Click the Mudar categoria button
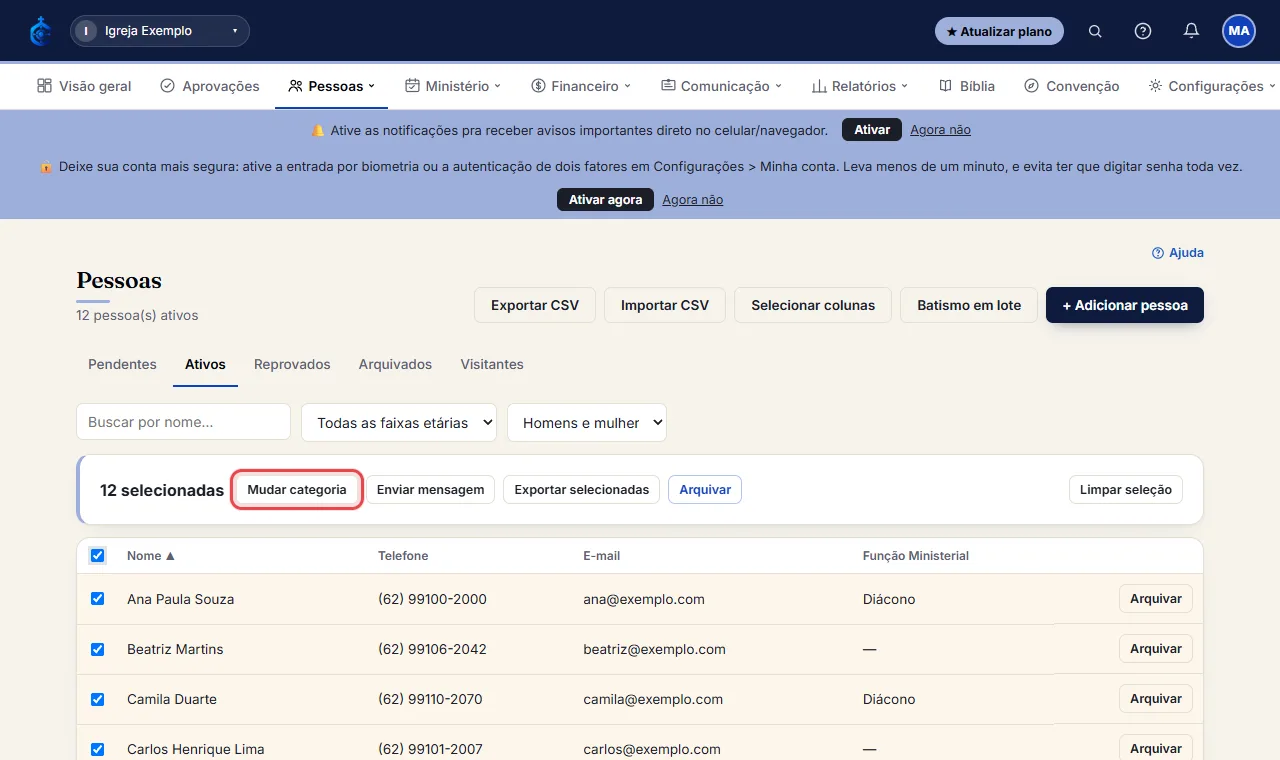 point(297,490)
